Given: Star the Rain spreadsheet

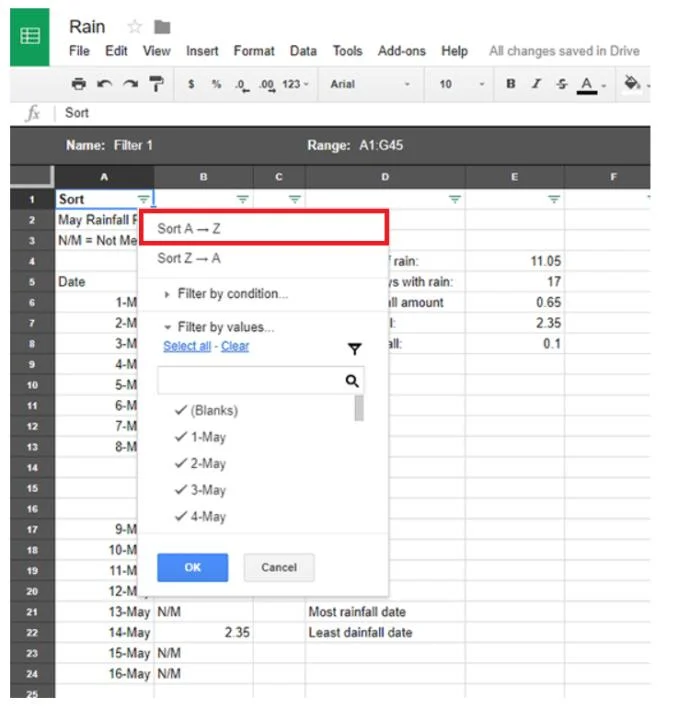Looking at the screenshot, I should tap(134, 27).
